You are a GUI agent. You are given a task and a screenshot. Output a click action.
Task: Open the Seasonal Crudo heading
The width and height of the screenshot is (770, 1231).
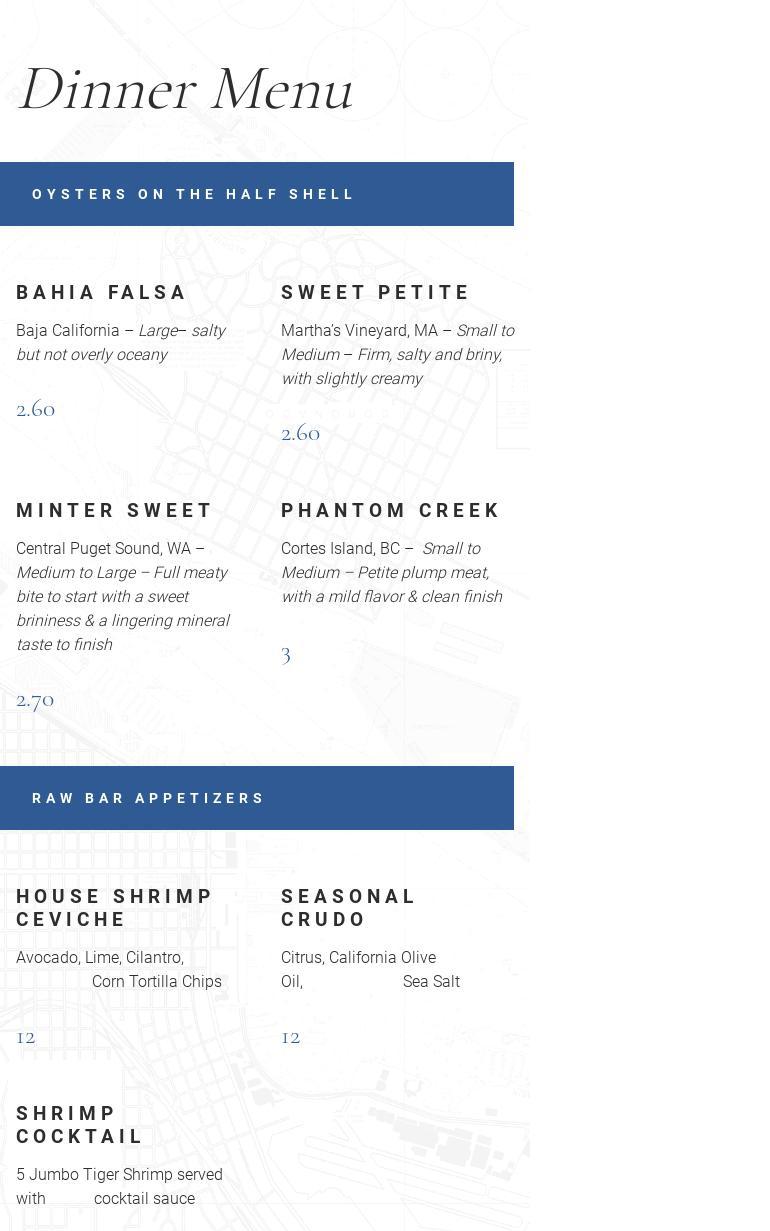(348, 907)
